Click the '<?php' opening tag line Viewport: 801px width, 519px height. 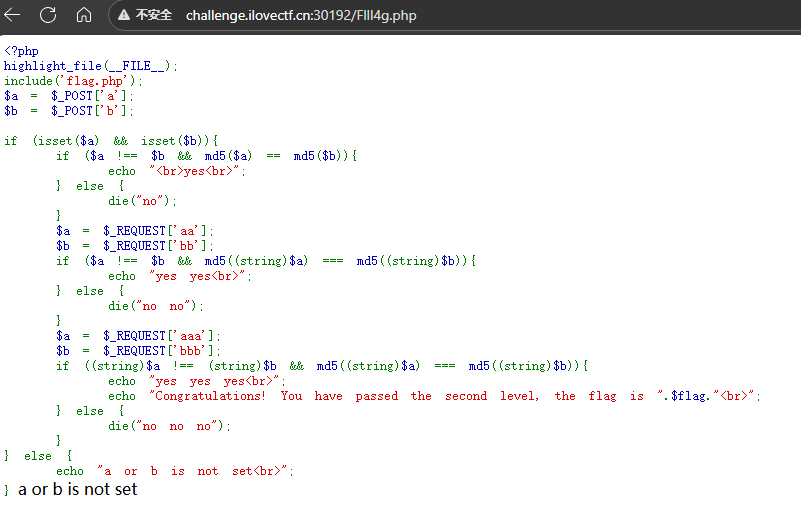click(21, 51)
